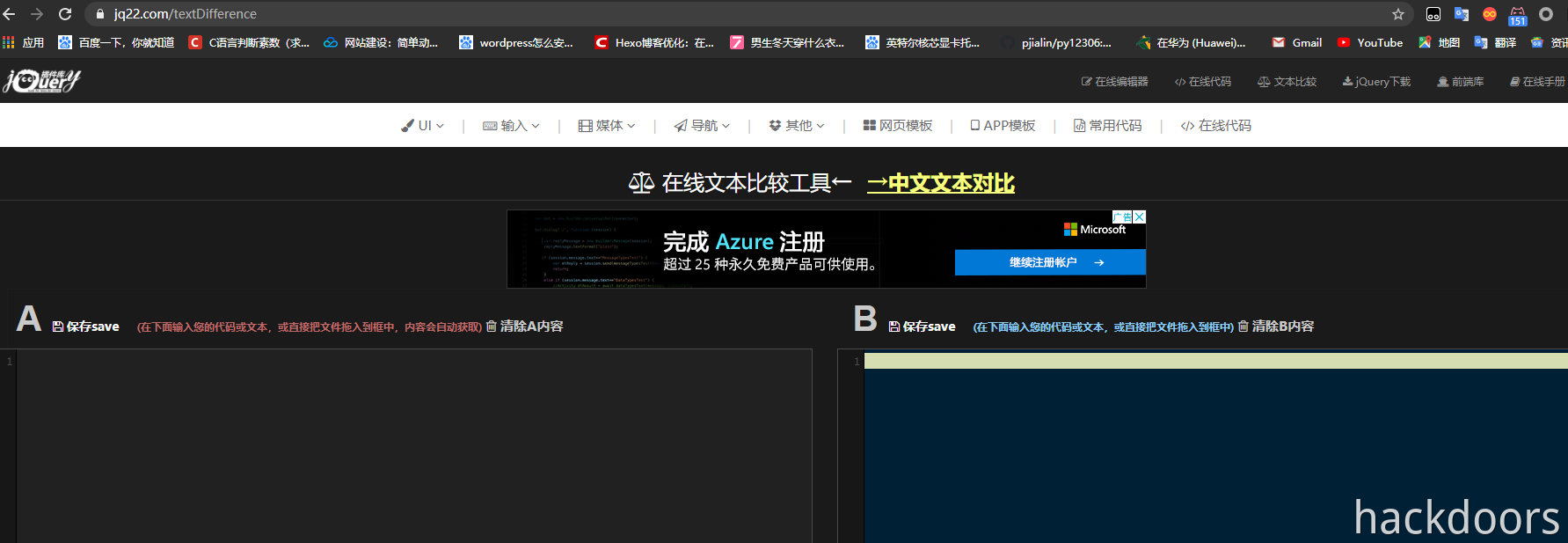Screen dimensions: 1568x543
Task: Open the pjialin/py12306 GitHub bookmark
Action: tap(1056, 42)
